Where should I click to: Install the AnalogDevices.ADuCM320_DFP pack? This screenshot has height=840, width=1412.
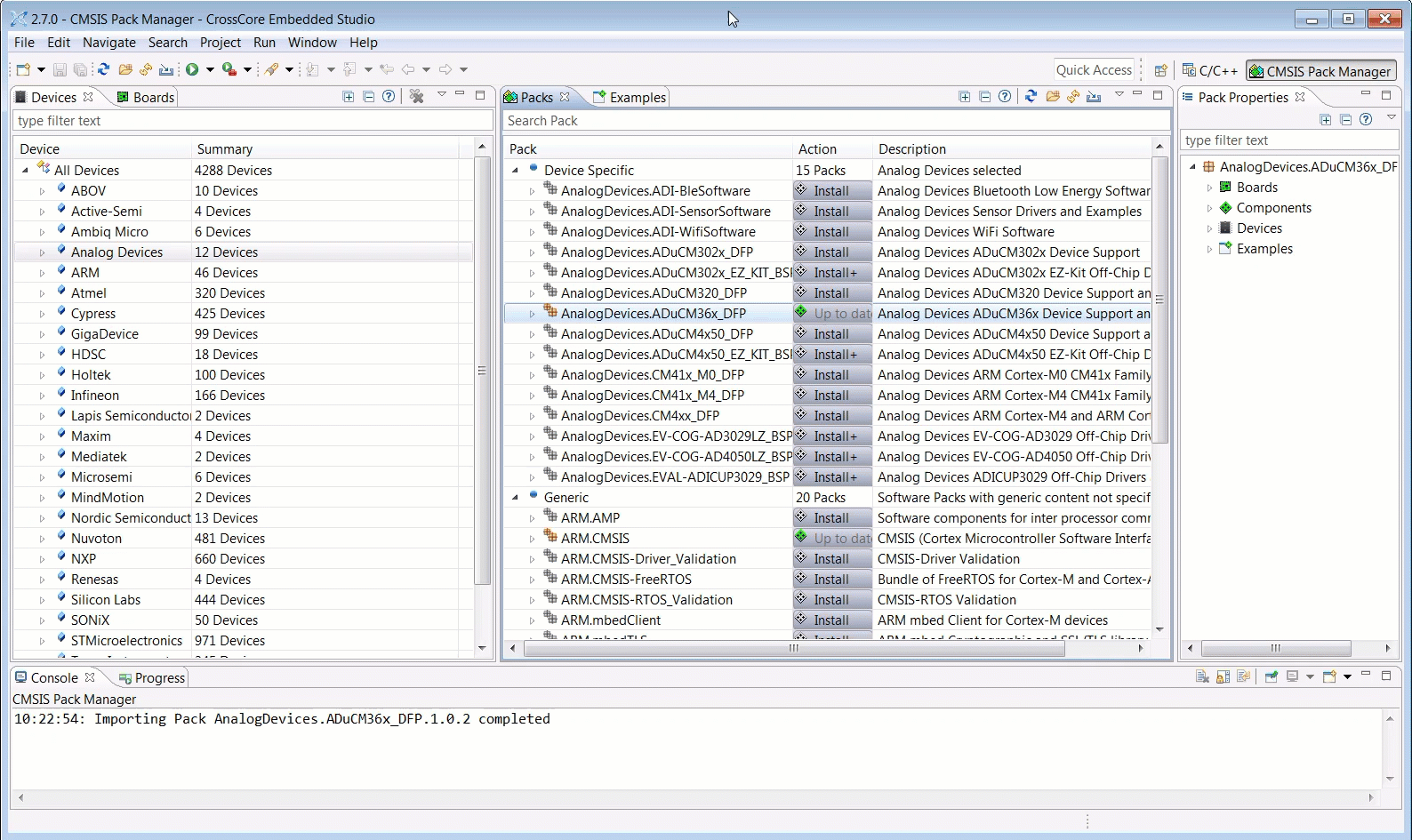pos(832,293)
